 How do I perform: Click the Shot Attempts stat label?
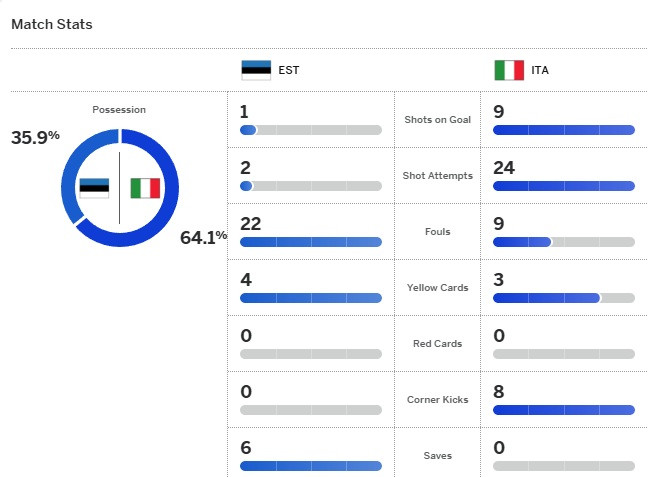click(437, 175)
